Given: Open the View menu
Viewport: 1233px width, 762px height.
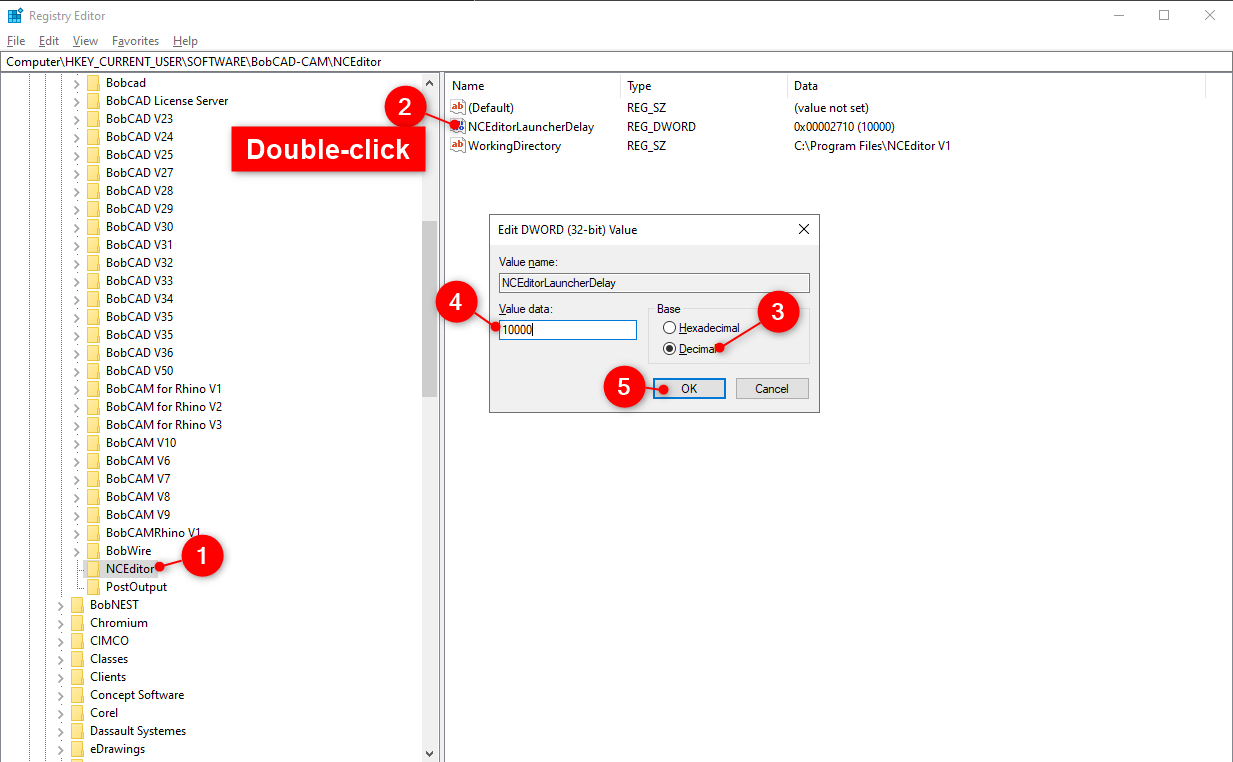Looking at the screenshot, I should click(86, 41).
